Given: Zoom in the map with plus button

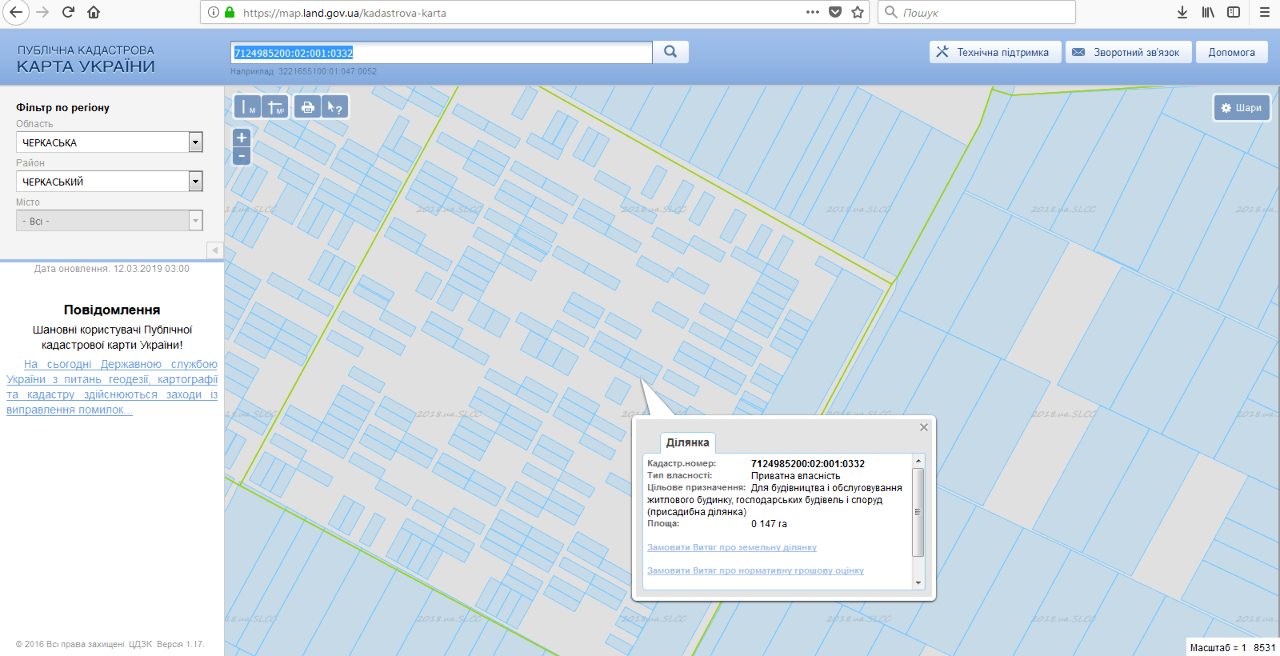Looking at the screenshot, I should 241,137.
